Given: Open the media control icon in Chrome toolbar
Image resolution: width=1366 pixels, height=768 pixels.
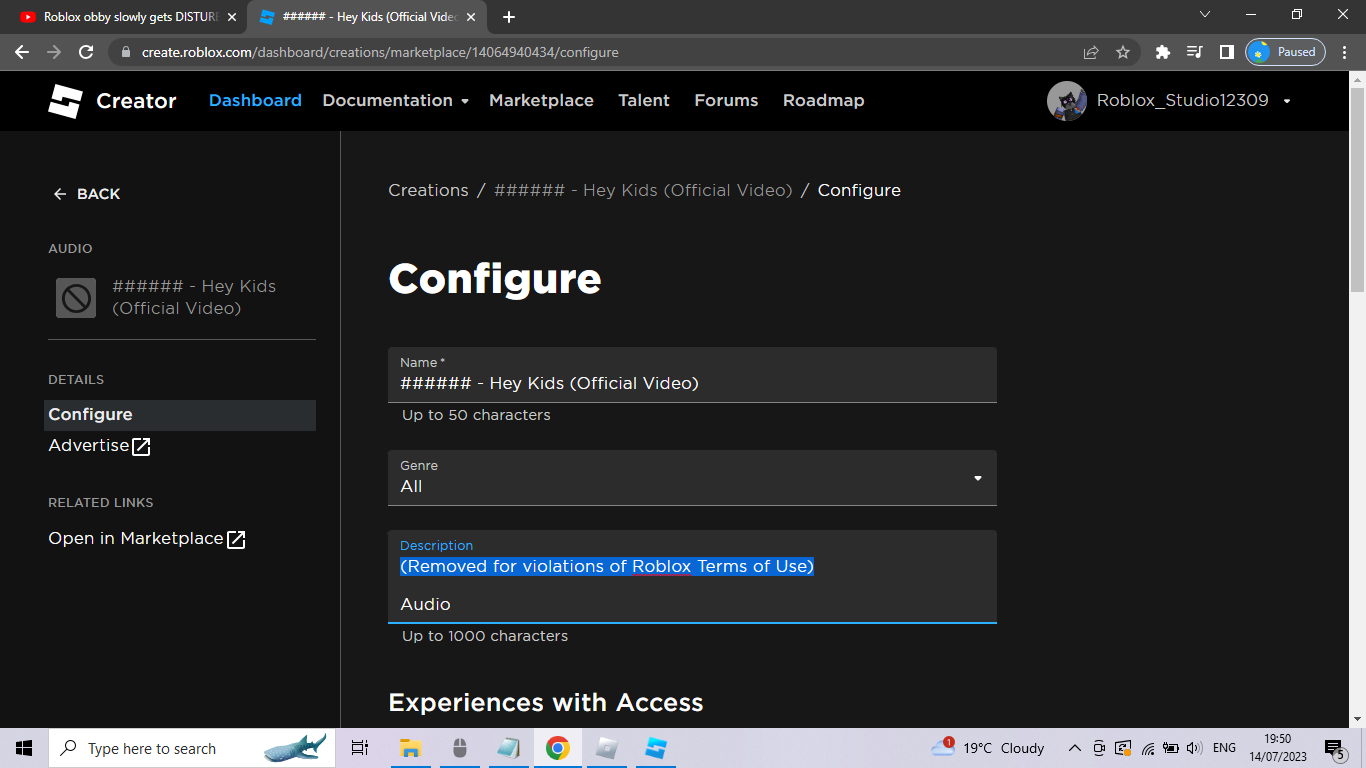Looking at the screenshot, I should pyautogui.click(x=1194, y=52).
